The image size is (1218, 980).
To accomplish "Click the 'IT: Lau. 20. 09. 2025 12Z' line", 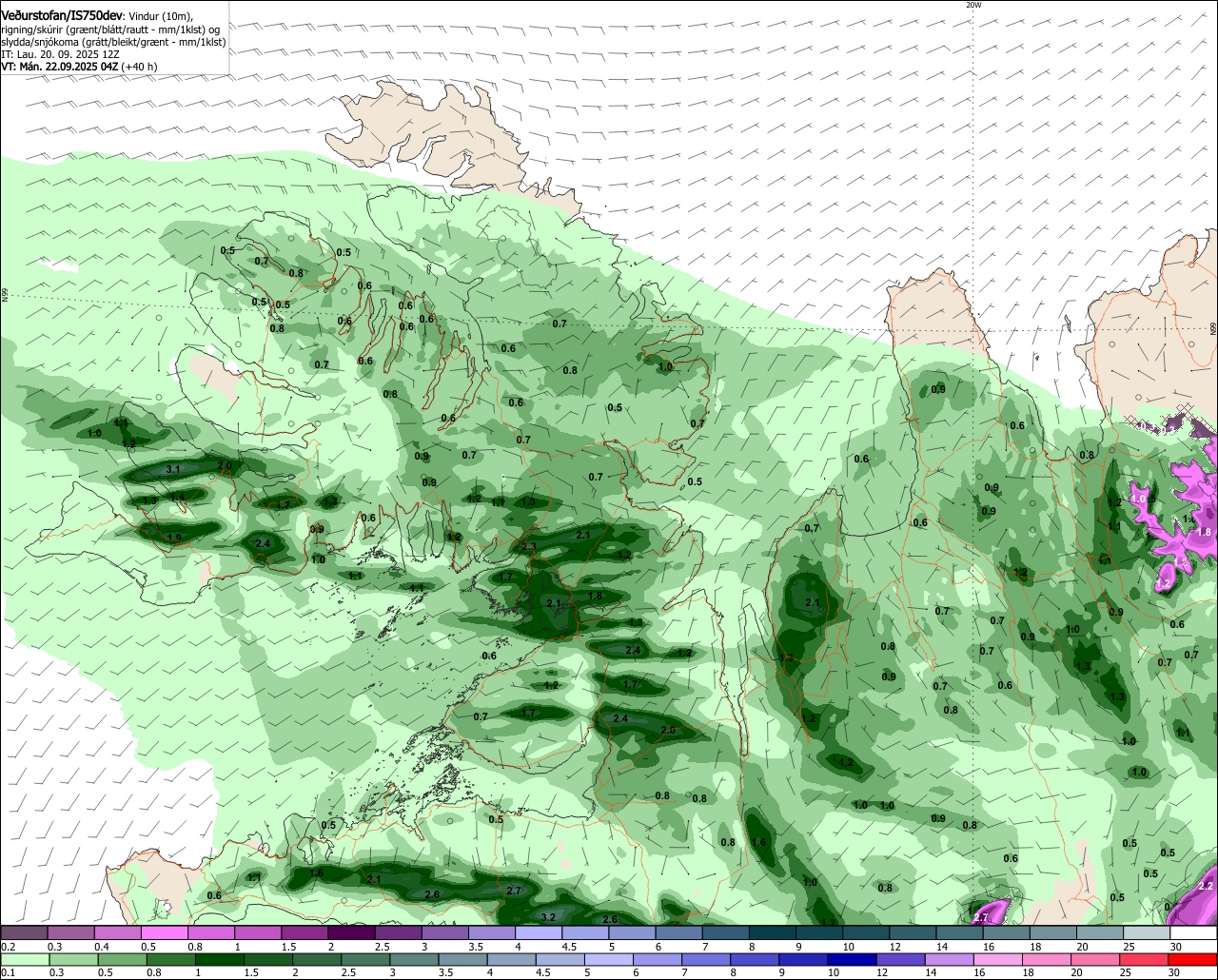I will 60,54.
